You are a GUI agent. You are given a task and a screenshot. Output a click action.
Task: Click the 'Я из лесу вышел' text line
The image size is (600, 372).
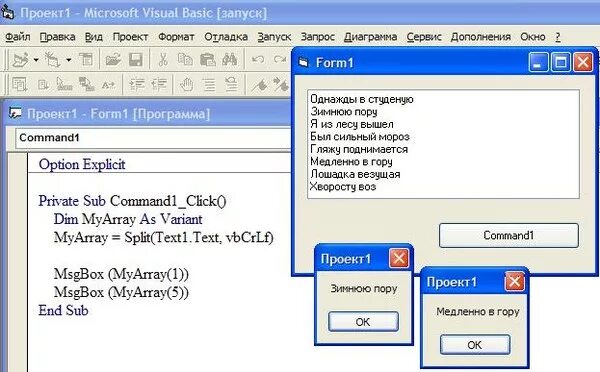pos(352,124)
